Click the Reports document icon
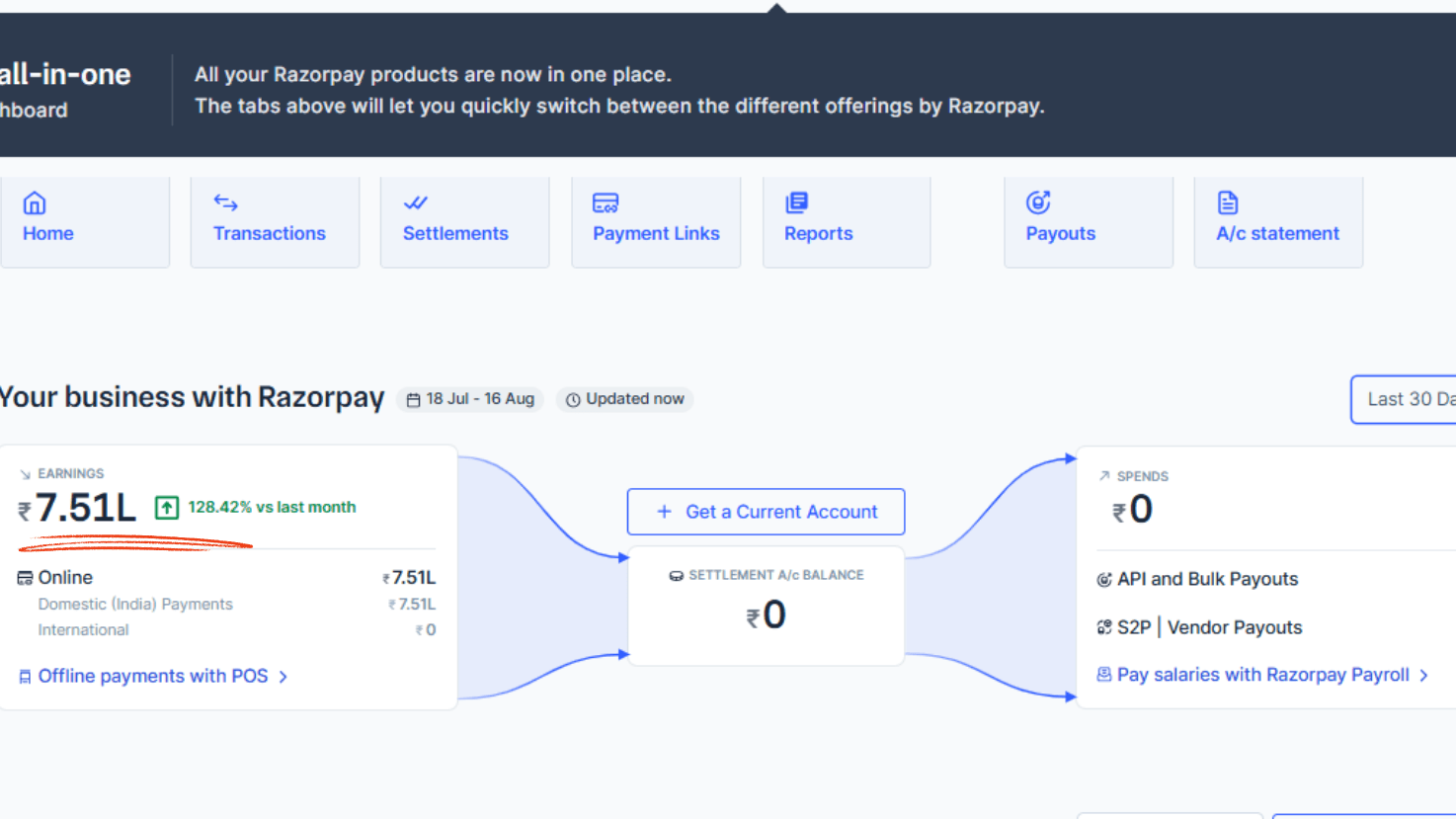Image resolution: width=1456 pixels, height=819 pixels. coord(796,203)
